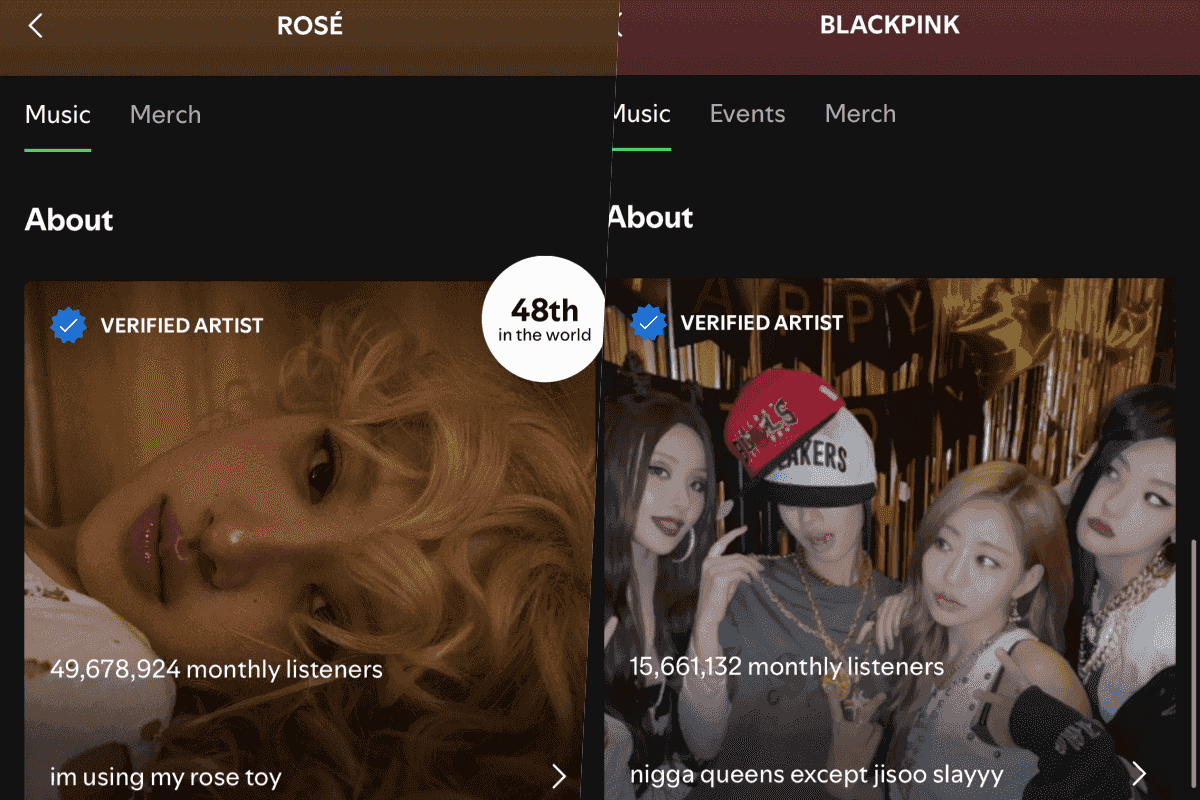Tap the back arrow beside ROSÉ
Image resolution: width=1200 pixels, height=800 pixels.
point(36,25)
